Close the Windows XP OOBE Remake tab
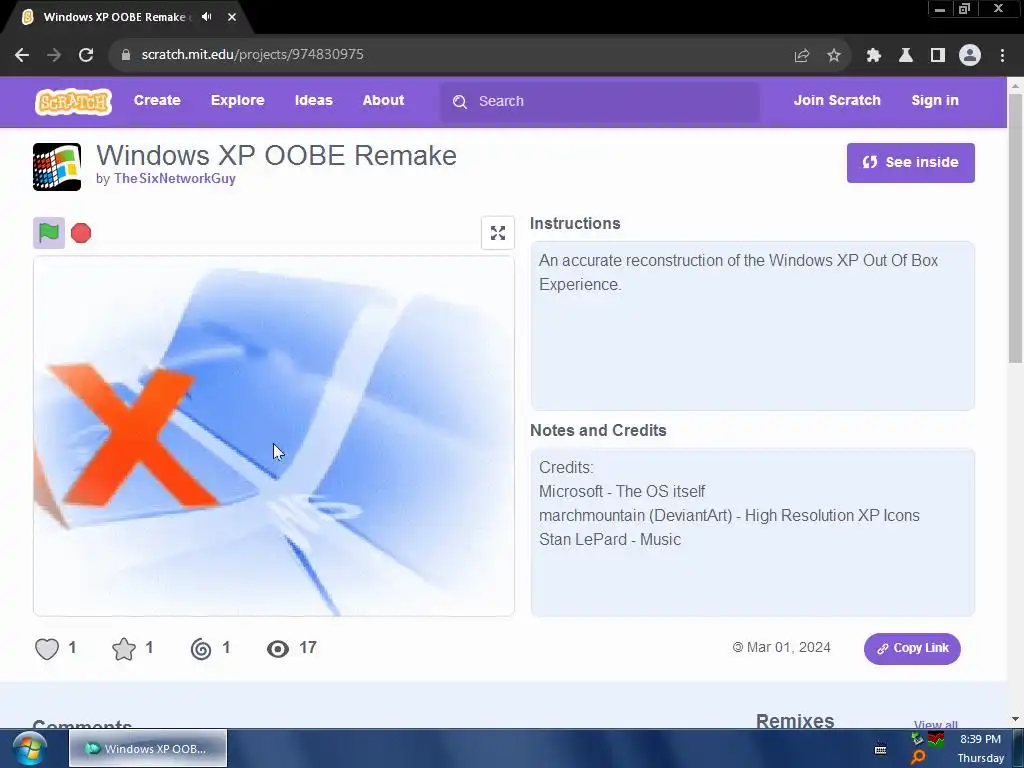1024x768 pixels. [x=232, y=17]
